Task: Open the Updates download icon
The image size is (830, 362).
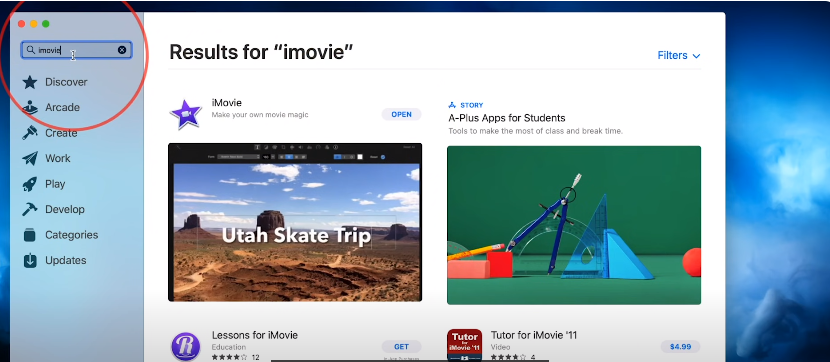Action: point(30,260)
